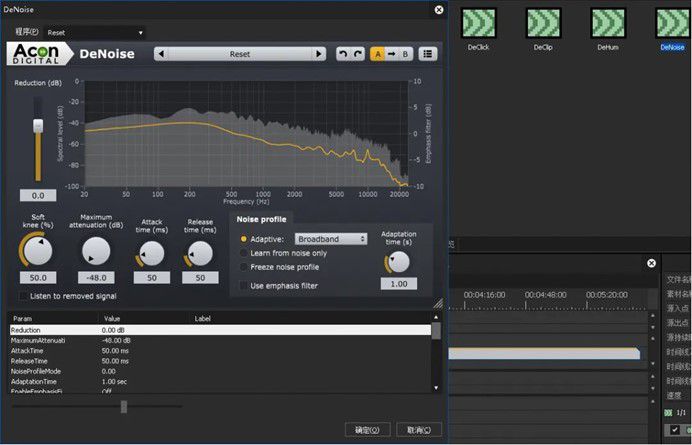692x445 pixels.
Task: Click the Release time value field
Action: [x=200, y=278]
